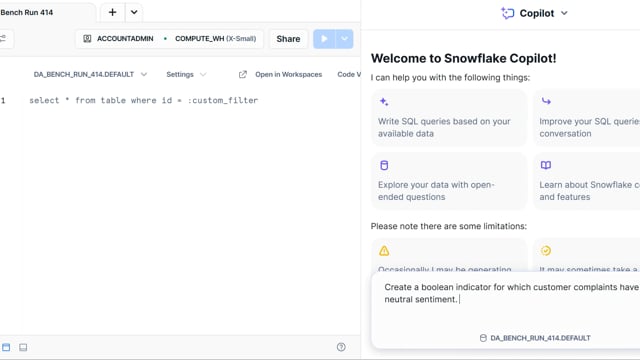
Task: Open the DA_BENCH_RUN_414.DEFAULT database selector
Action: pos(90,74)
